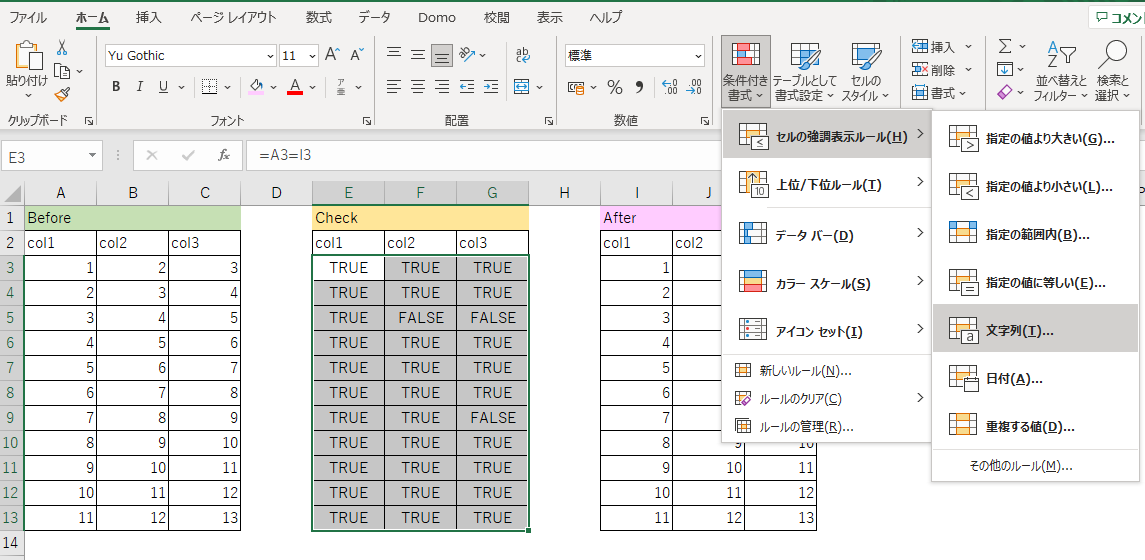Click the accounting currency format icon
1145x560 pixels.
tap(577, 88)
